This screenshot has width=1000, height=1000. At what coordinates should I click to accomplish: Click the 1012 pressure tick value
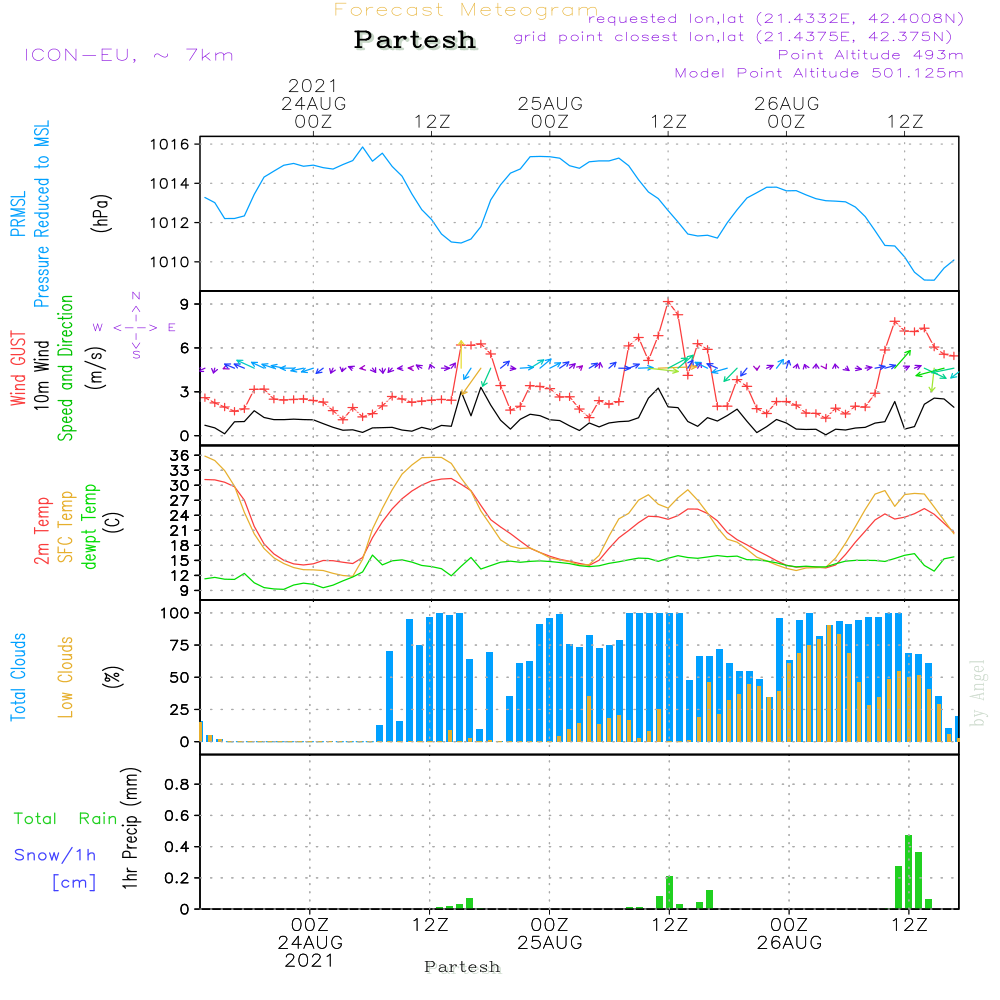[170, 223]
